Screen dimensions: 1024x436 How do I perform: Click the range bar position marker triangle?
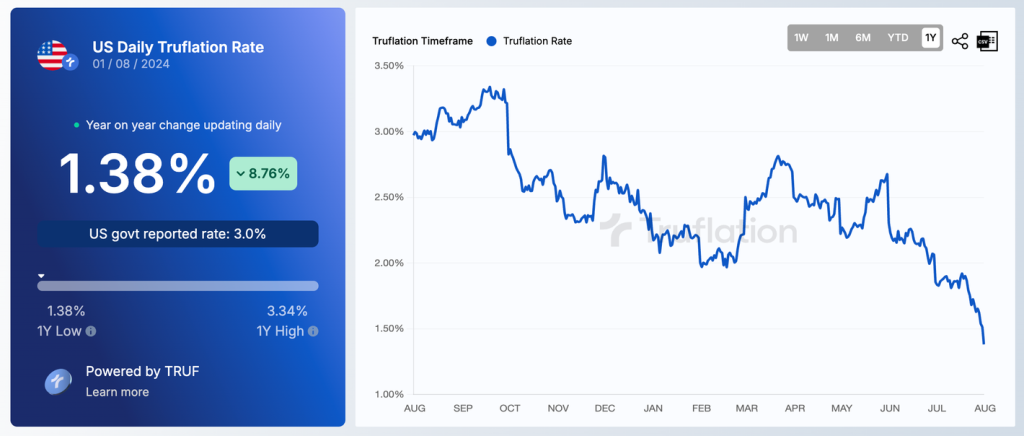click(41, 274)
